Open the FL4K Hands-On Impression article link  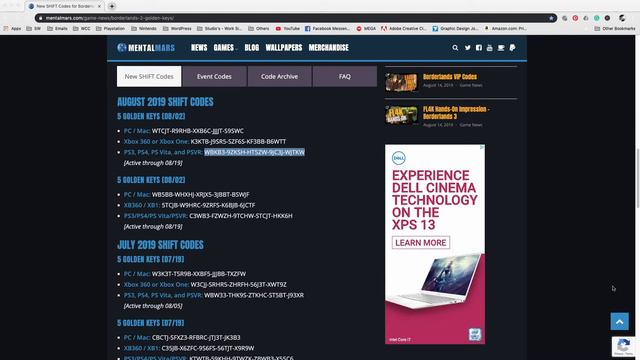[x=456, y=113]
